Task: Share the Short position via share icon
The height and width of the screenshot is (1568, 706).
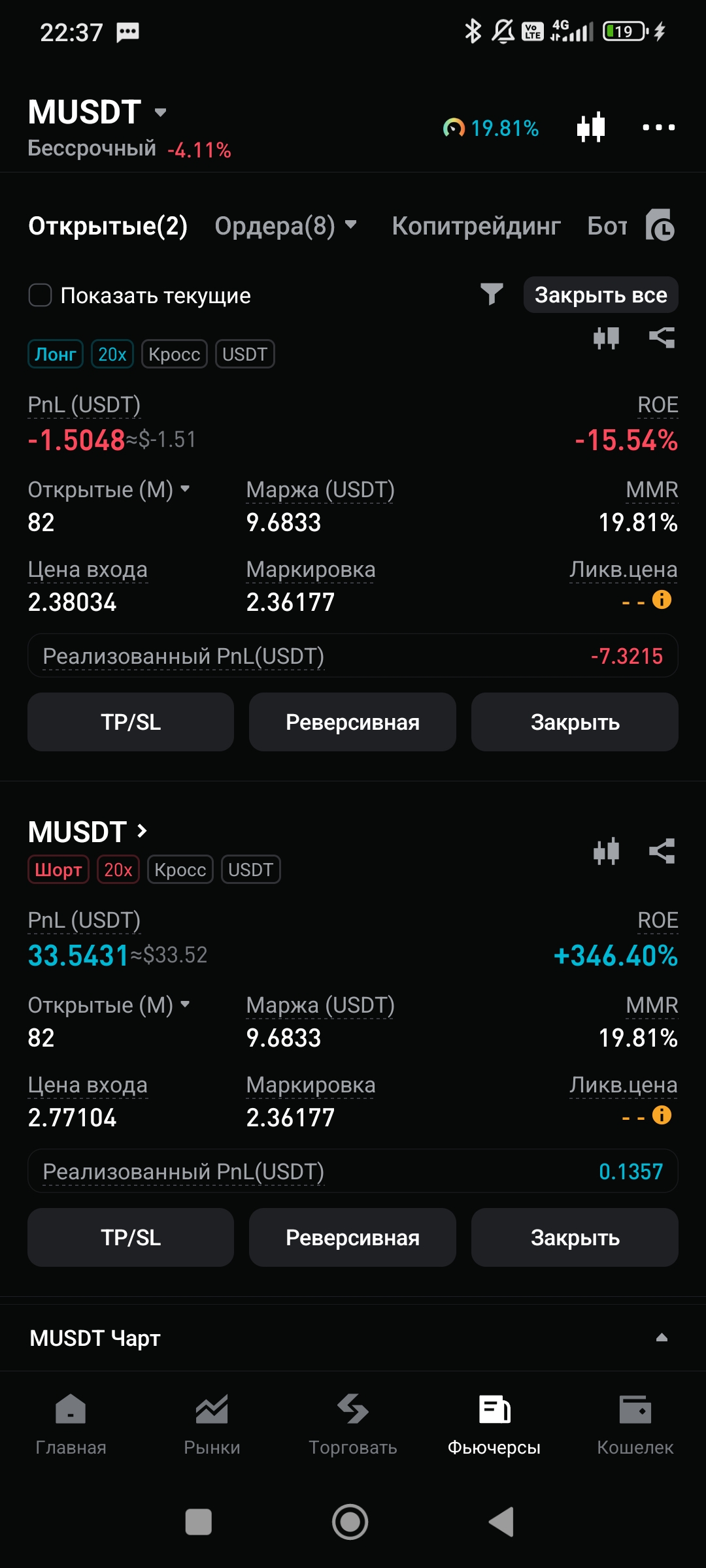Action: coord(662,851)
